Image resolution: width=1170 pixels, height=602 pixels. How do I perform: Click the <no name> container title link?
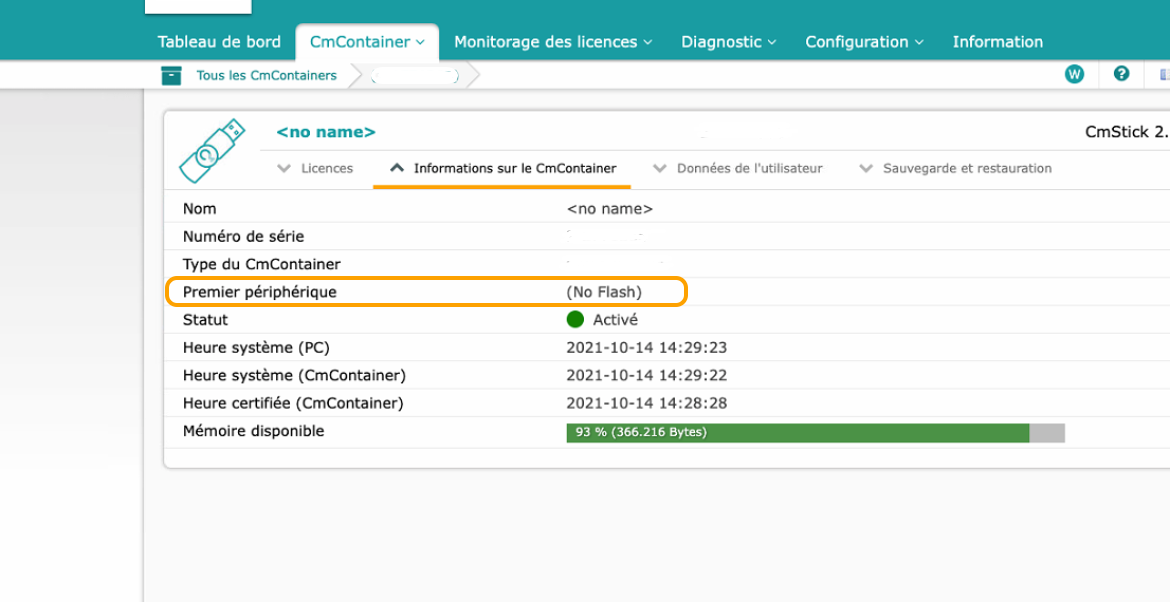pyautogui.click(x=326, y=133)
